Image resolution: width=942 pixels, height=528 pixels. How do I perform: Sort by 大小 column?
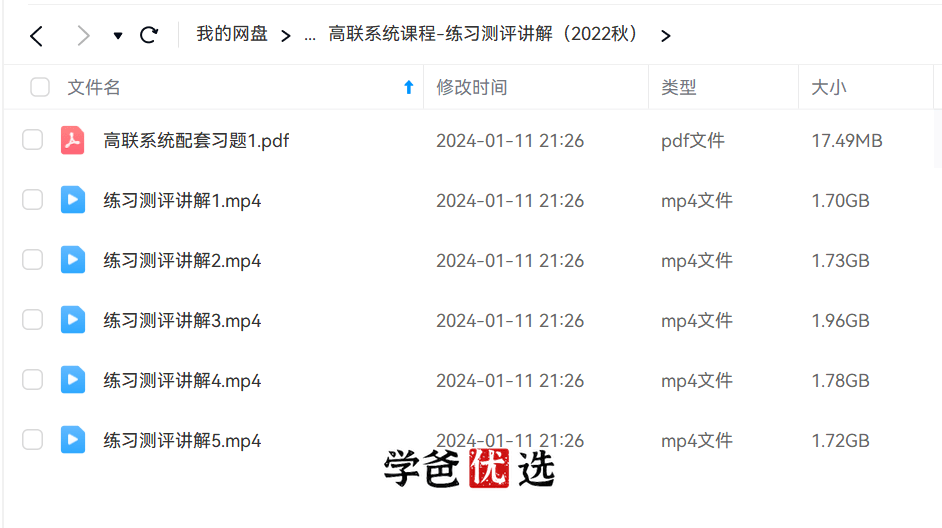click(x=828, y=88)
